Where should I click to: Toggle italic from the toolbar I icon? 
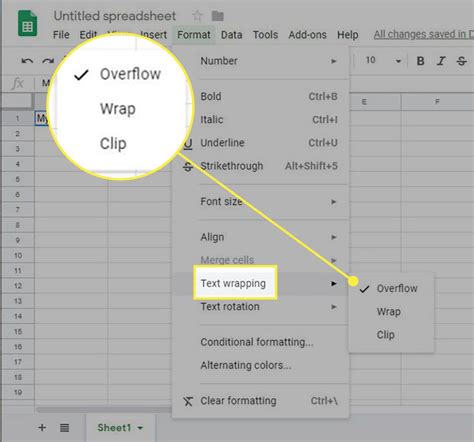[441, 61]
